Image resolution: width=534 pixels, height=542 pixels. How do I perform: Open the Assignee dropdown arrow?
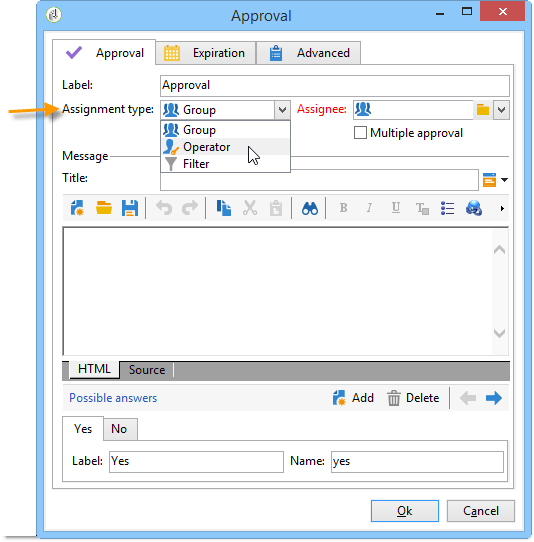(x=501, y=110)
